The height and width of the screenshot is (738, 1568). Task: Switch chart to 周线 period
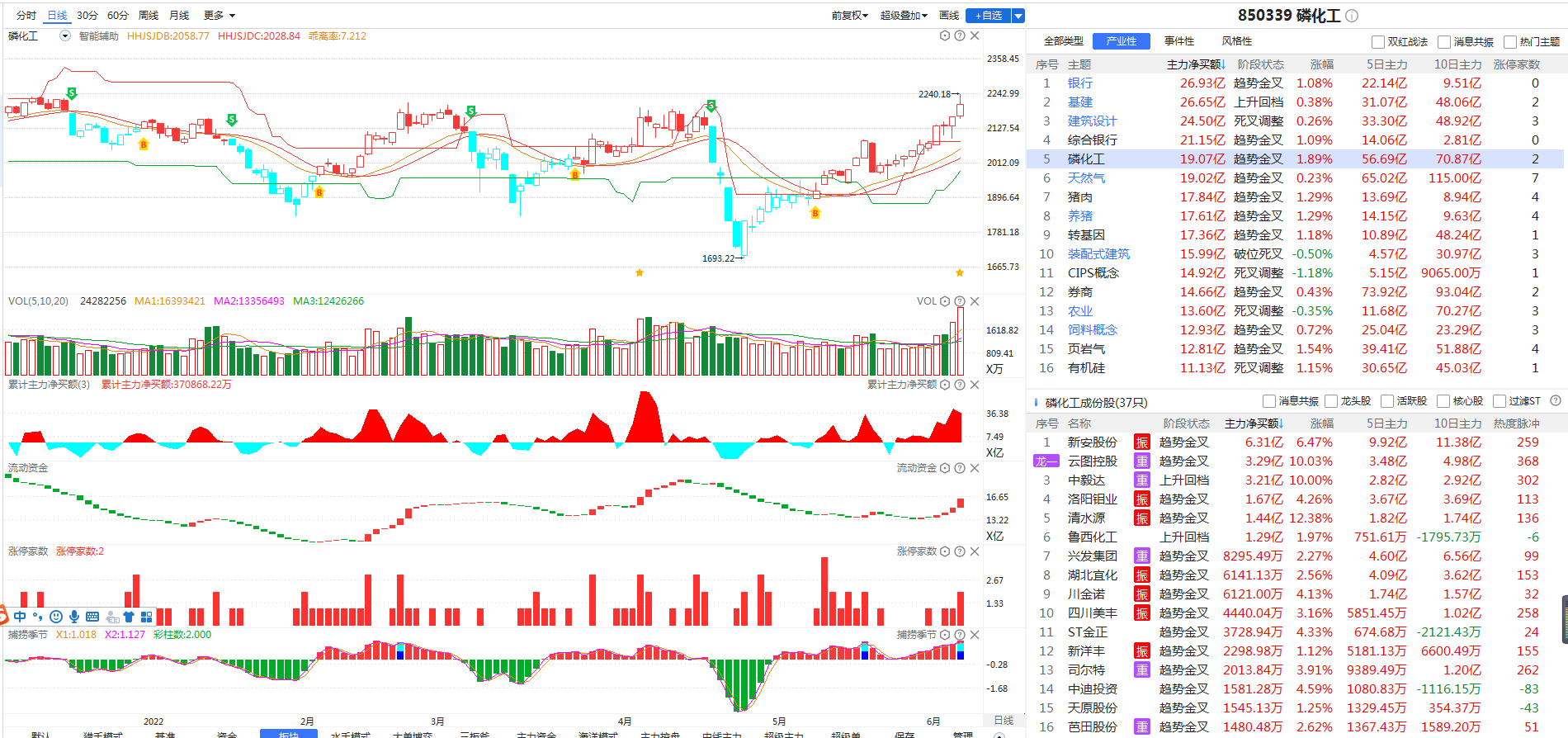click(149, 16)
